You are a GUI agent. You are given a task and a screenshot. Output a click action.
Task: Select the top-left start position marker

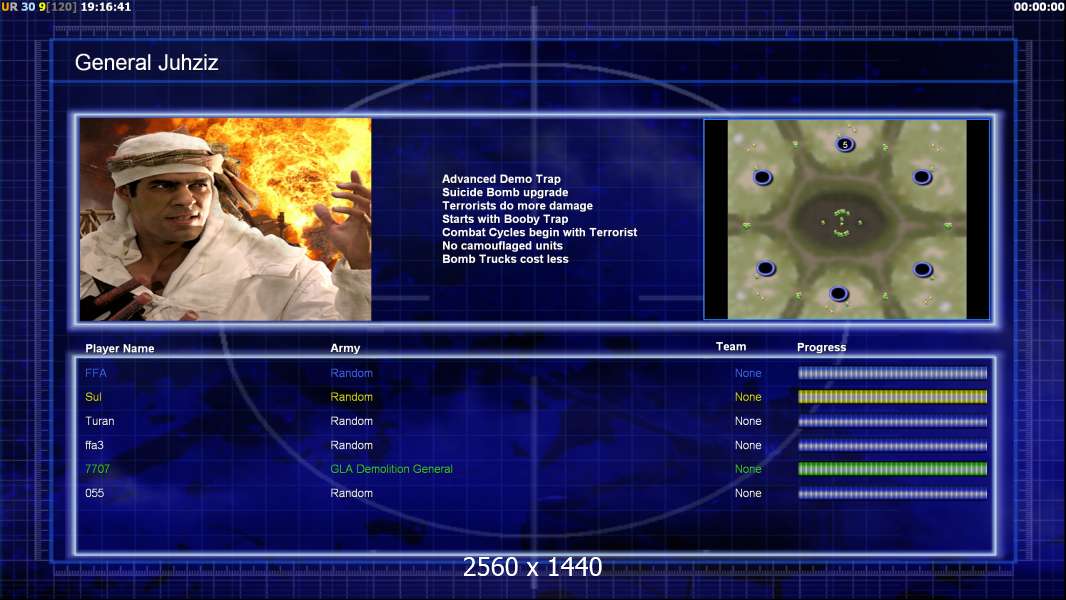(763, 178)
